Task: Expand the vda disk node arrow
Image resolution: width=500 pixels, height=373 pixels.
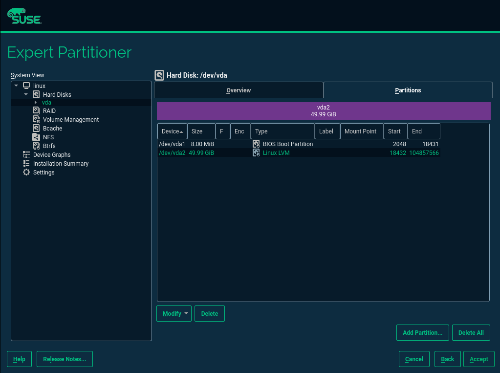Action: coord(36,103)
